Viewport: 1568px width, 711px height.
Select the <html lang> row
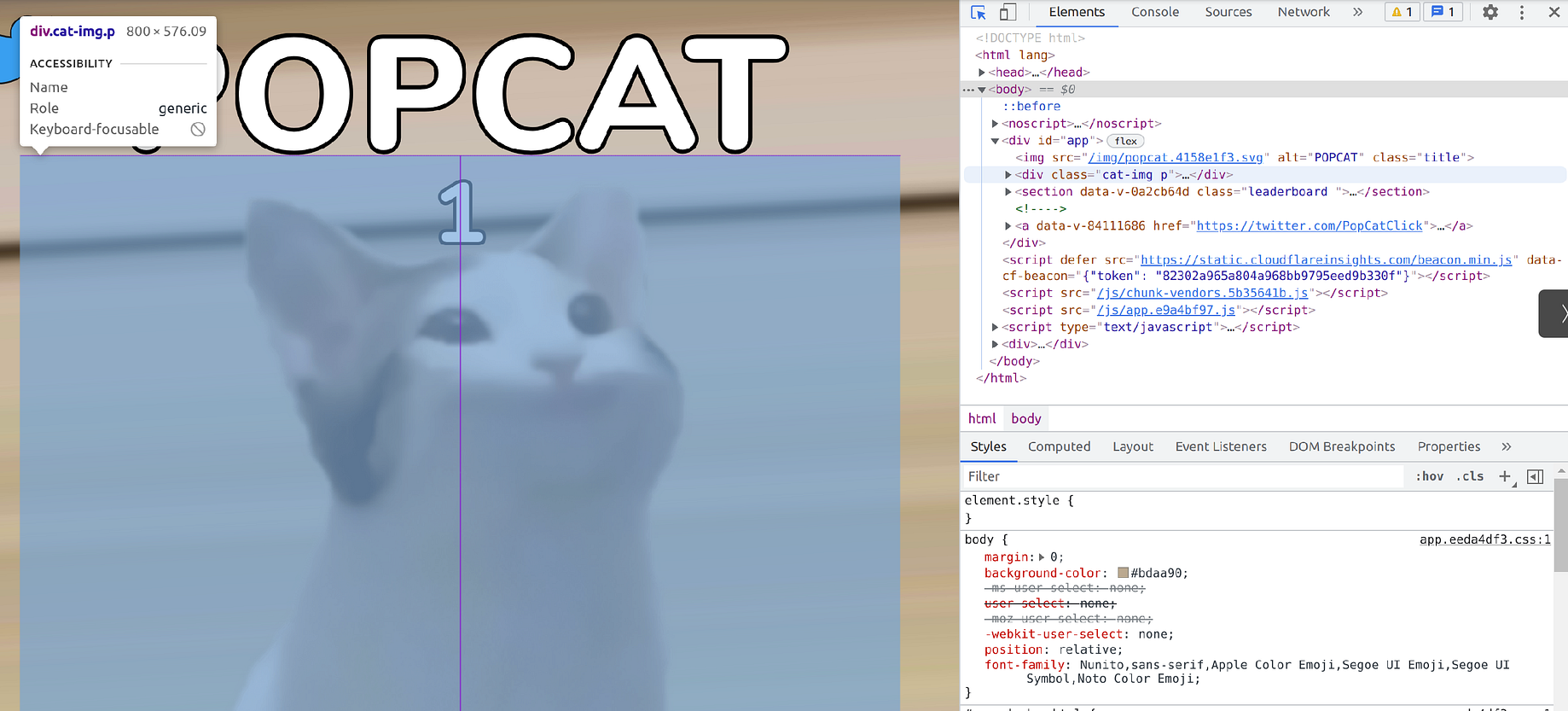coord(1015,55)
